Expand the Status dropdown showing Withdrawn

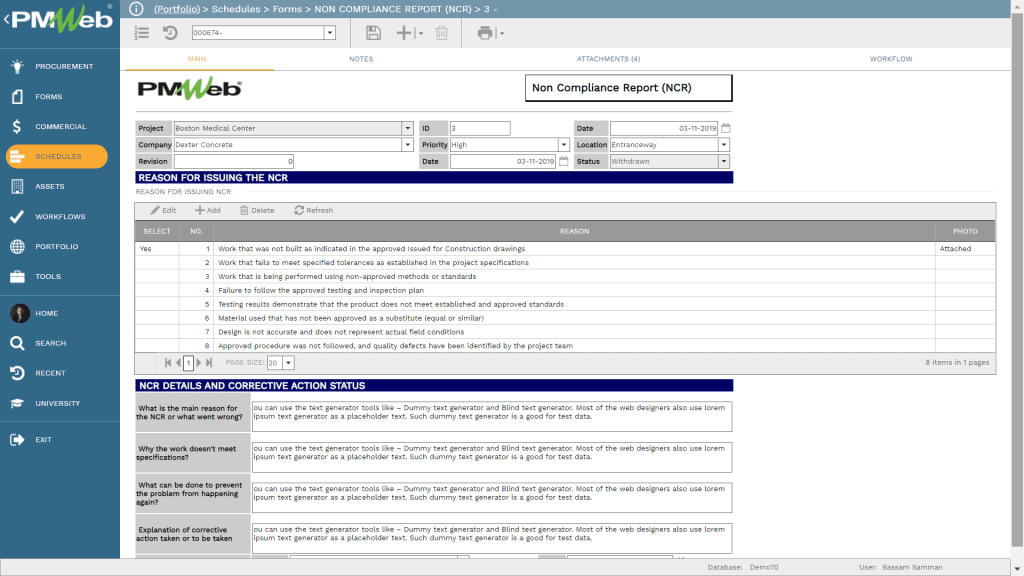[x=723, y=160]
